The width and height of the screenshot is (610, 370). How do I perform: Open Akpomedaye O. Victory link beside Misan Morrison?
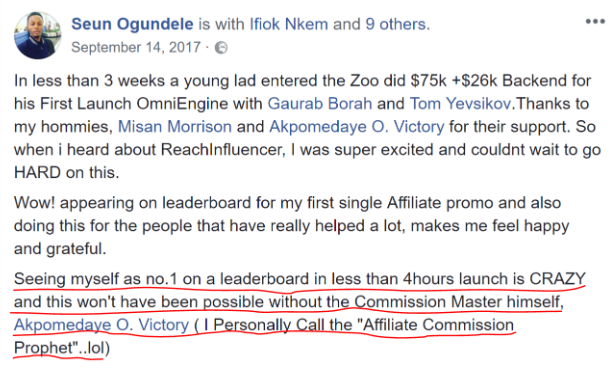point(357,126)
